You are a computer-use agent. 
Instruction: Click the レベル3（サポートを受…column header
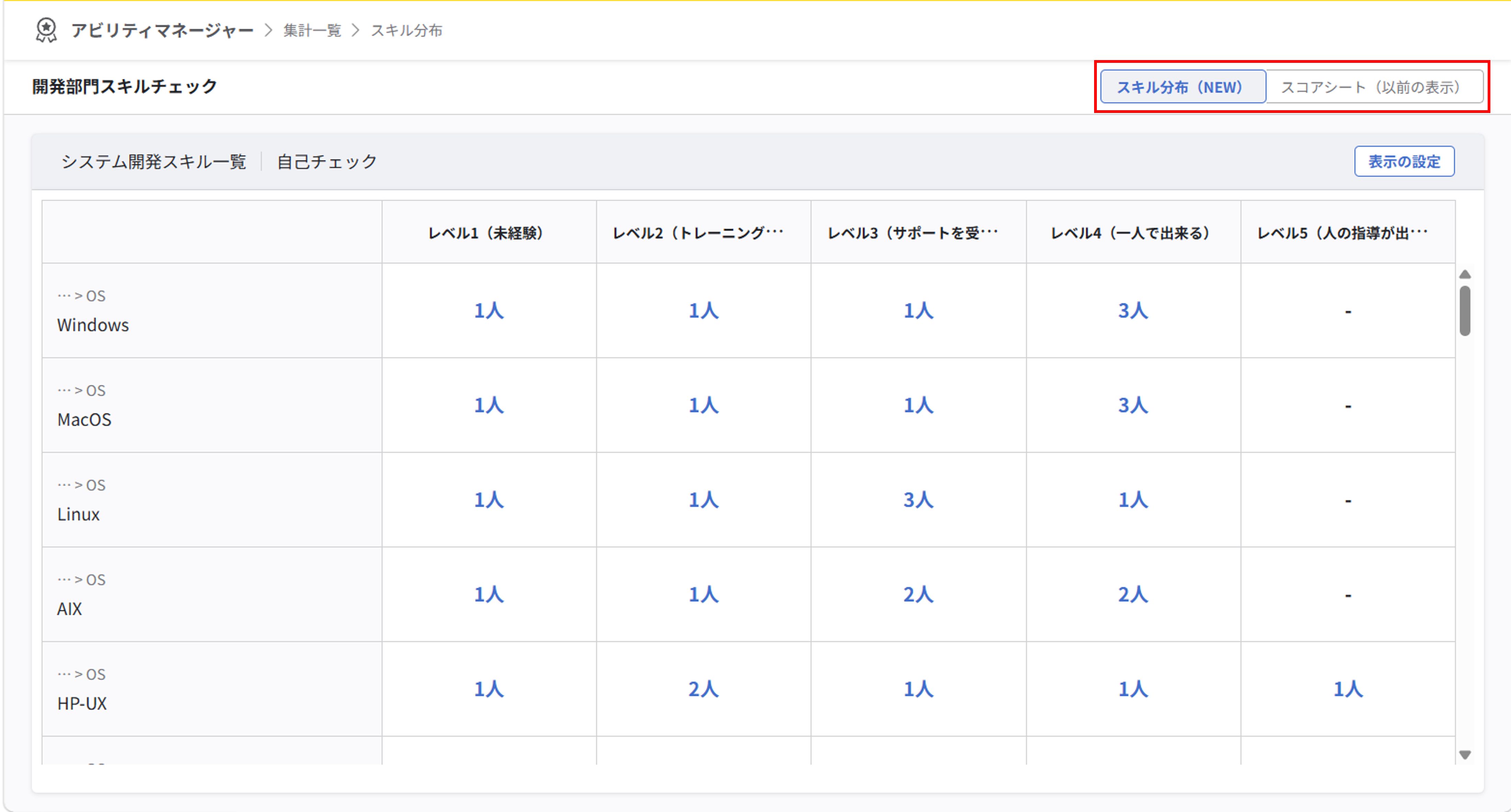coord(919,233)
